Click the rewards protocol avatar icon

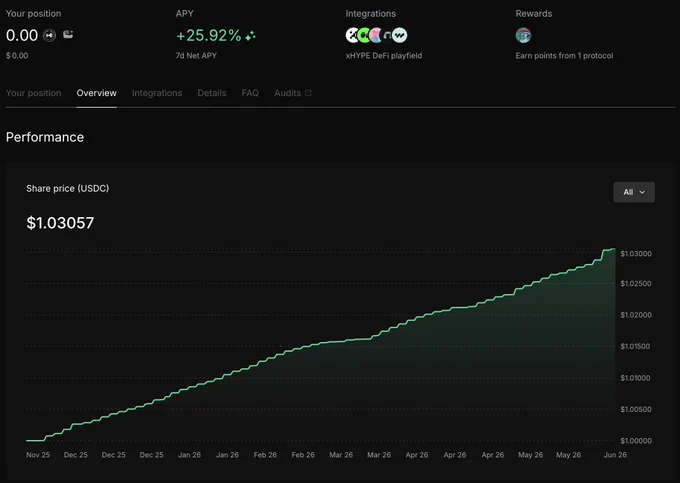(x=523, y=35)
